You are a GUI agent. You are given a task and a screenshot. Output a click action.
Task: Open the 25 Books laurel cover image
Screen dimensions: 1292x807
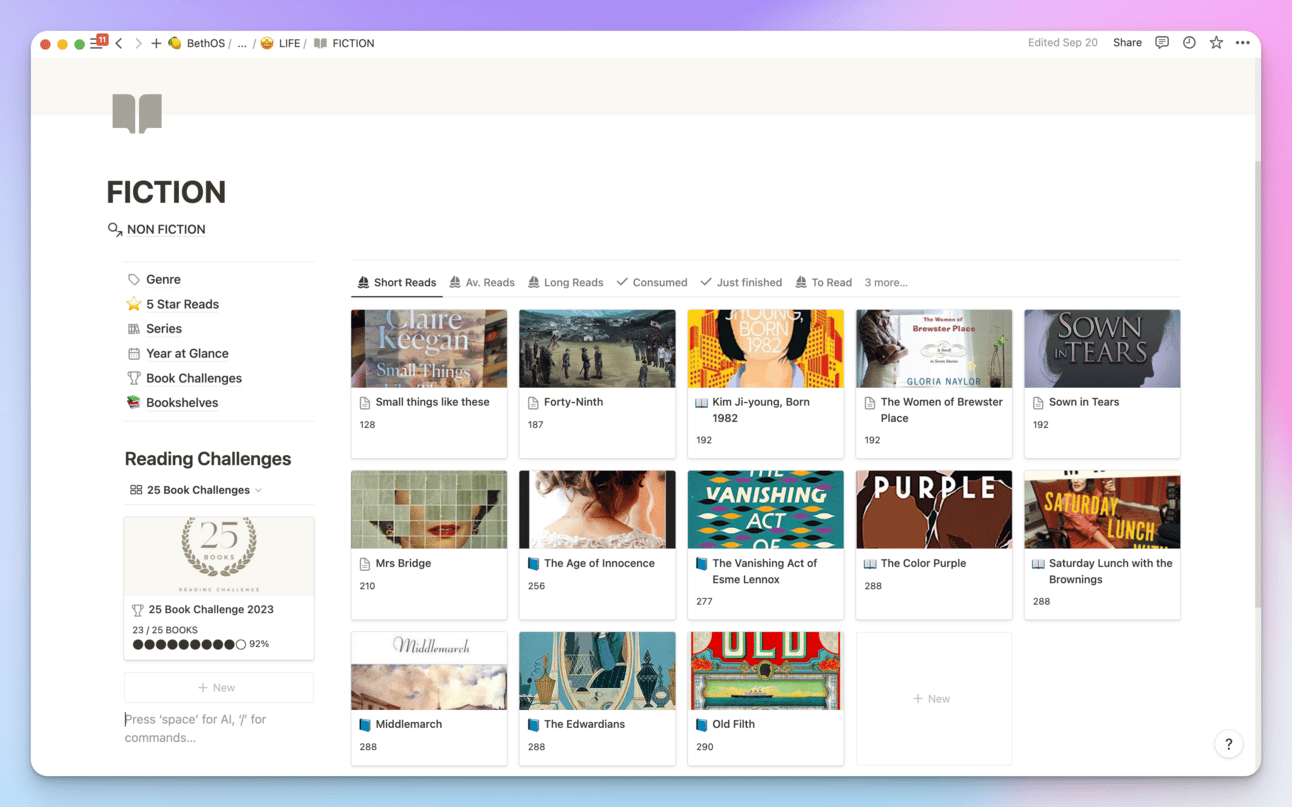(x=219, y=556)
